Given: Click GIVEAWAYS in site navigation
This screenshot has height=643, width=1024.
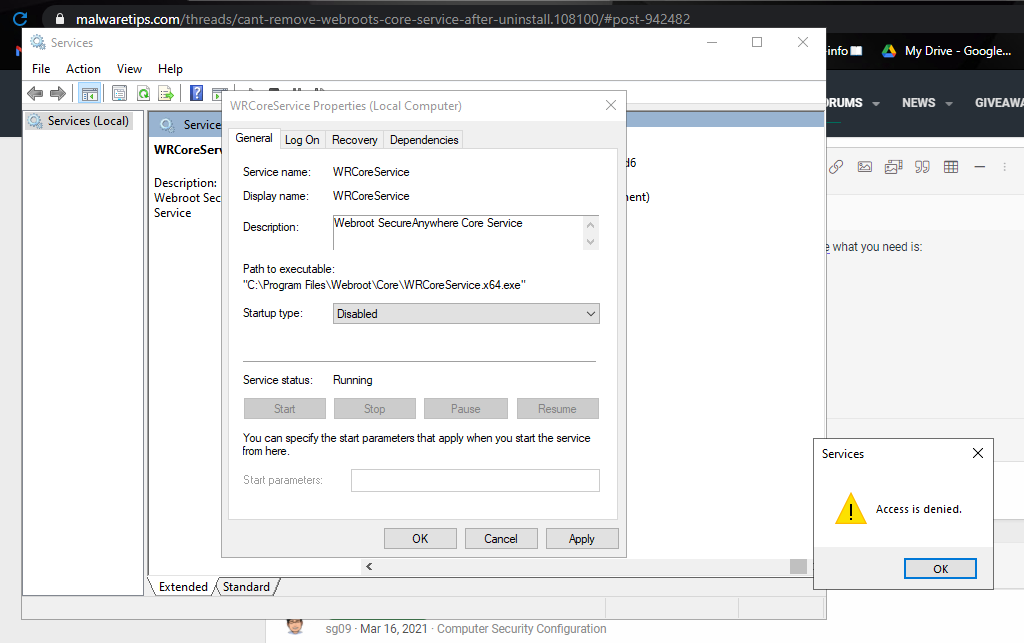Looking at the screenshot, I should [999, 103].
